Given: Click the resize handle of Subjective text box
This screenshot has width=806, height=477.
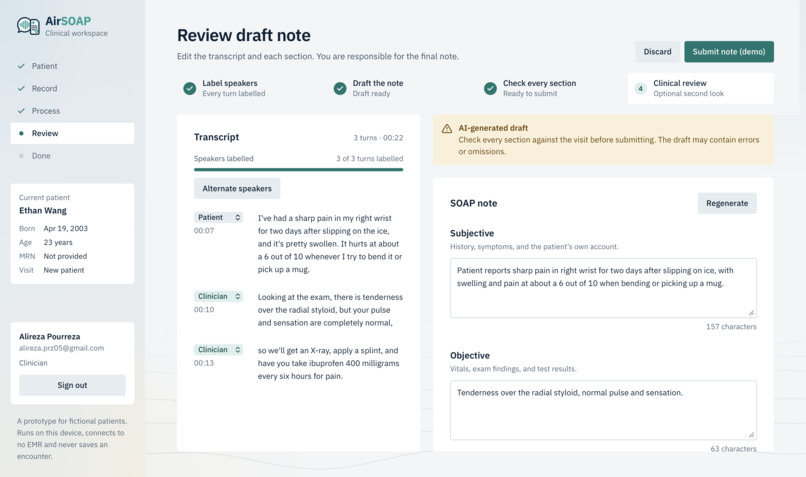Looking at the screenshot, I should tap(751, 312).
